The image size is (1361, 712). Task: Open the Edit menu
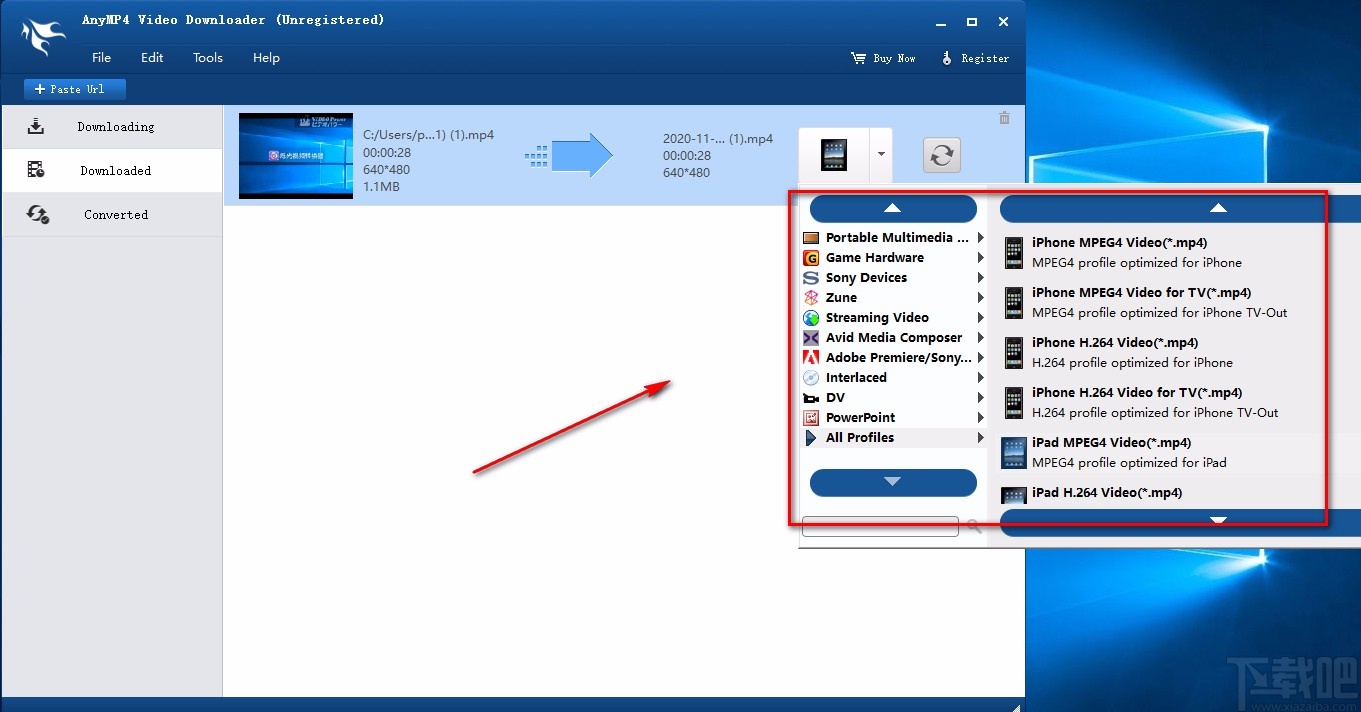coord(152,58)
